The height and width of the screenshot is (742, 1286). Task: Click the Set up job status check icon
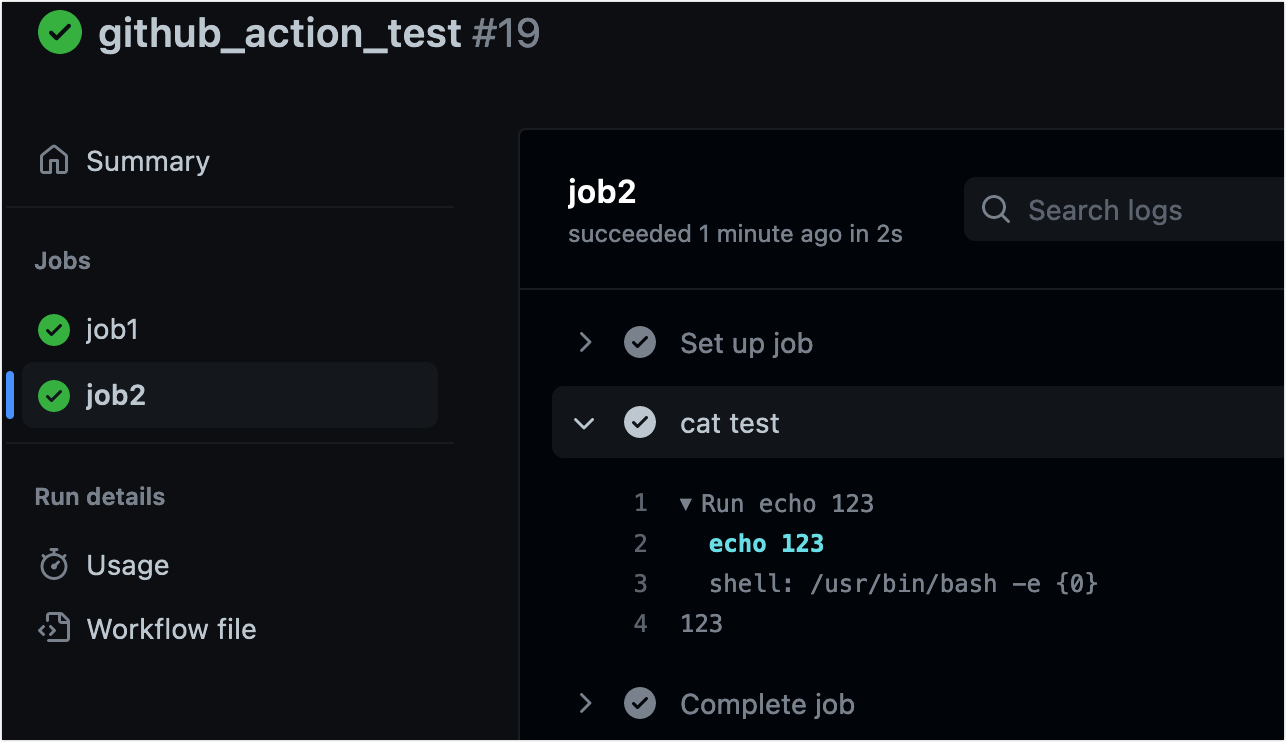point(640,343)
